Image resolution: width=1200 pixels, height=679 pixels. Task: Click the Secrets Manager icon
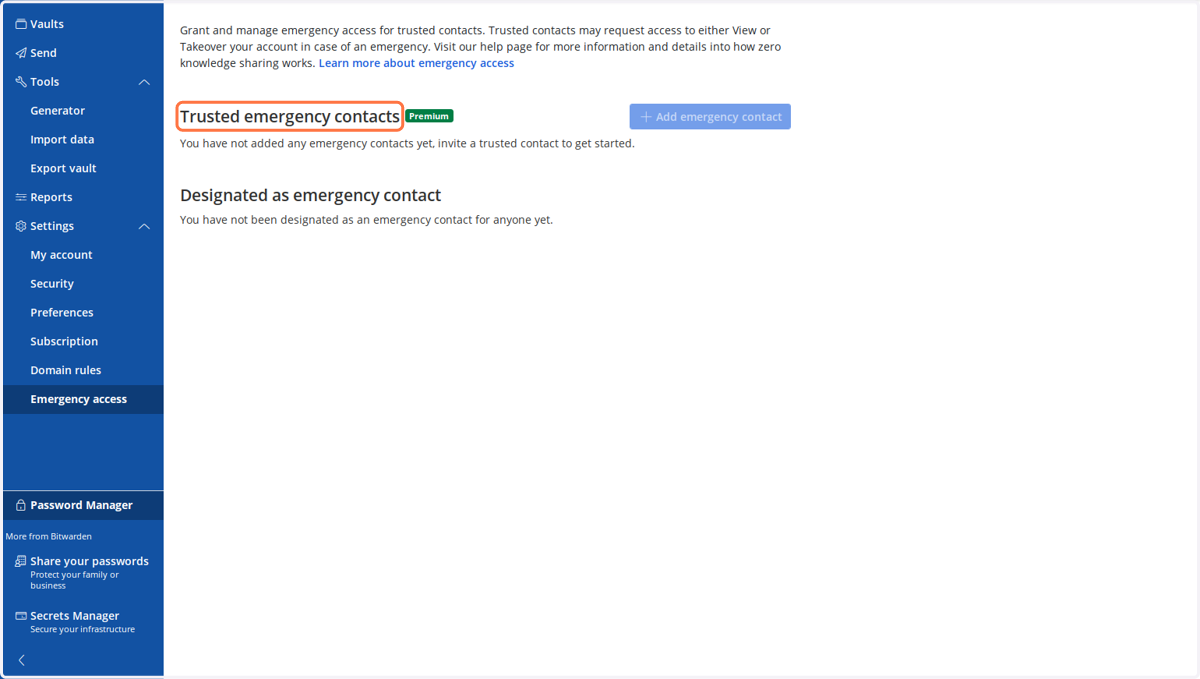pos(21,616)
